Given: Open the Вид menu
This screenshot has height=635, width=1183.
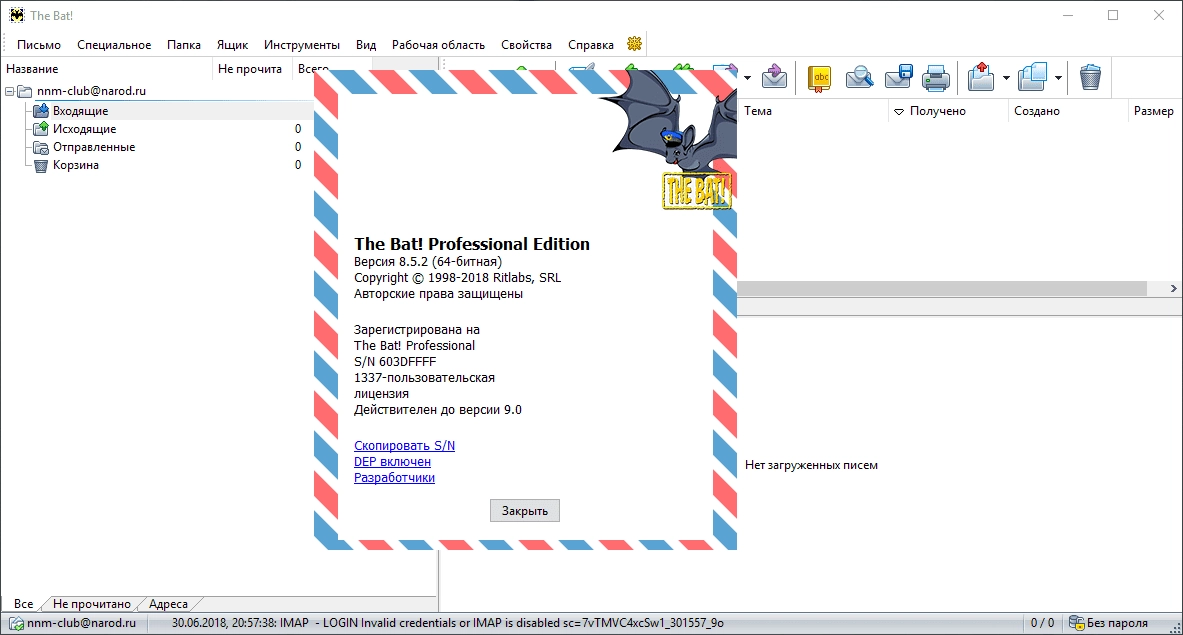Looking at the screenshot, I should click(x=366, y=44).
